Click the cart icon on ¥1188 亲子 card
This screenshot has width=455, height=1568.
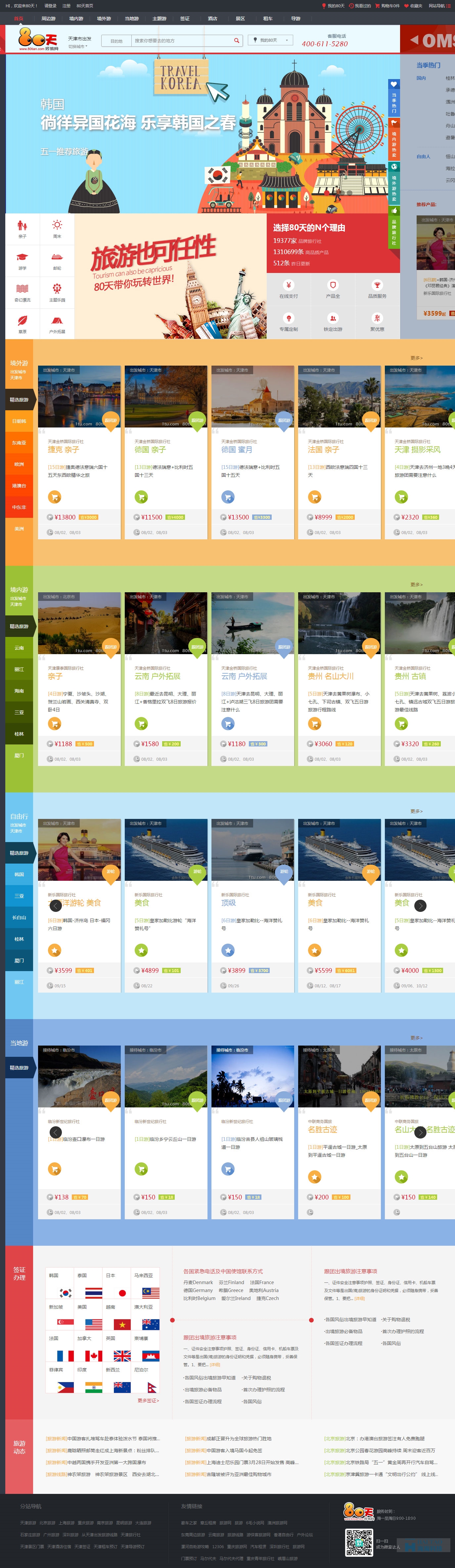(54, 724)
